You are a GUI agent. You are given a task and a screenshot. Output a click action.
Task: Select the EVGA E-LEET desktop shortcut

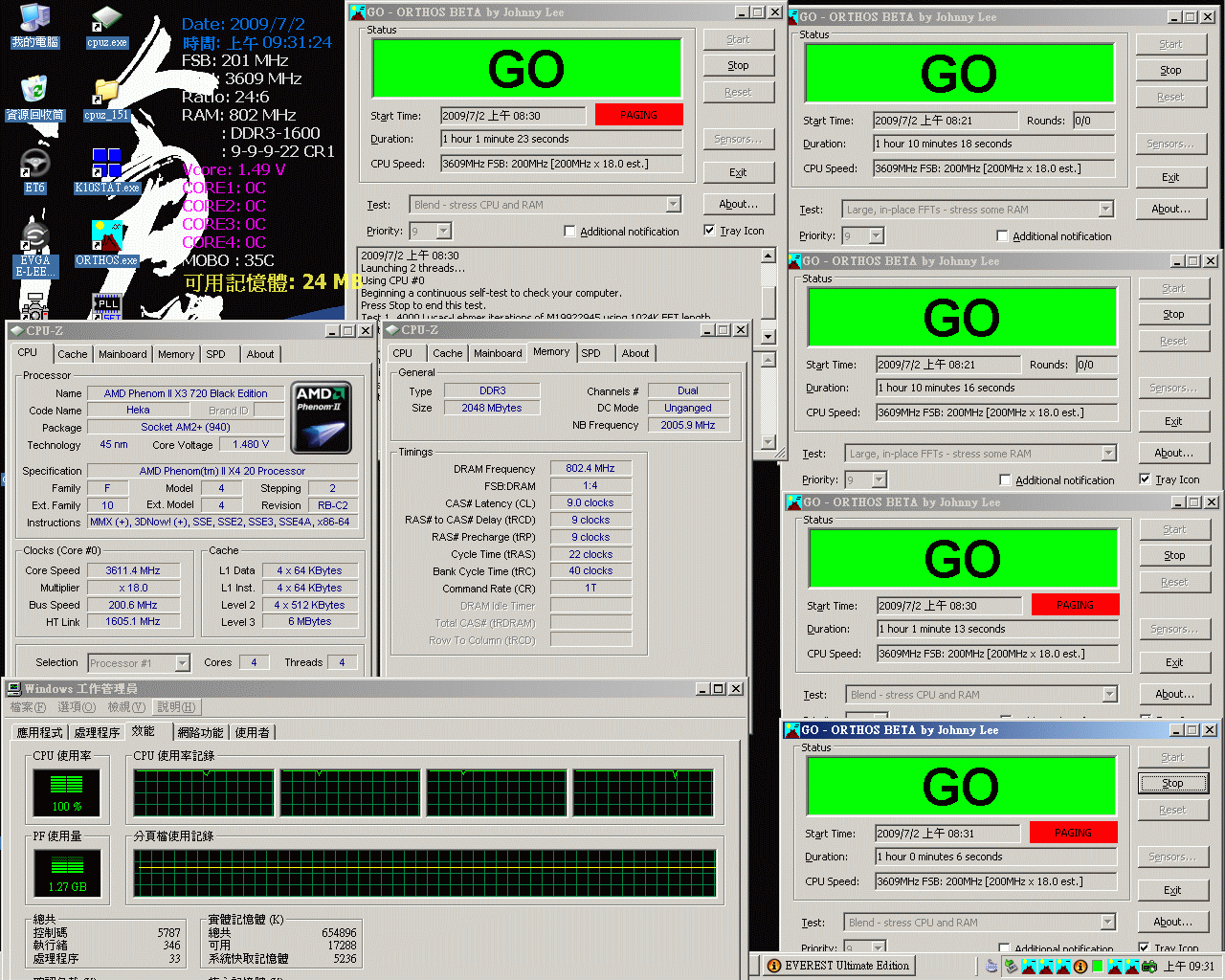(x=35, y=249)
